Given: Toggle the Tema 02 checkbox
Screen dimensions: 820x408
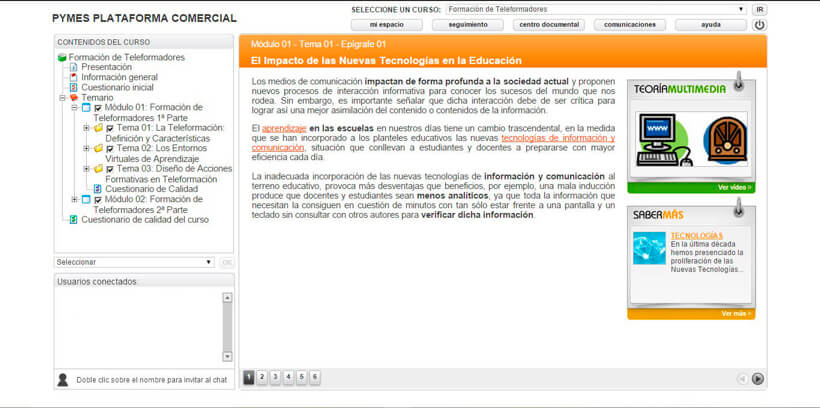Looking at the screenshot, I should click(x=110, y=149).
